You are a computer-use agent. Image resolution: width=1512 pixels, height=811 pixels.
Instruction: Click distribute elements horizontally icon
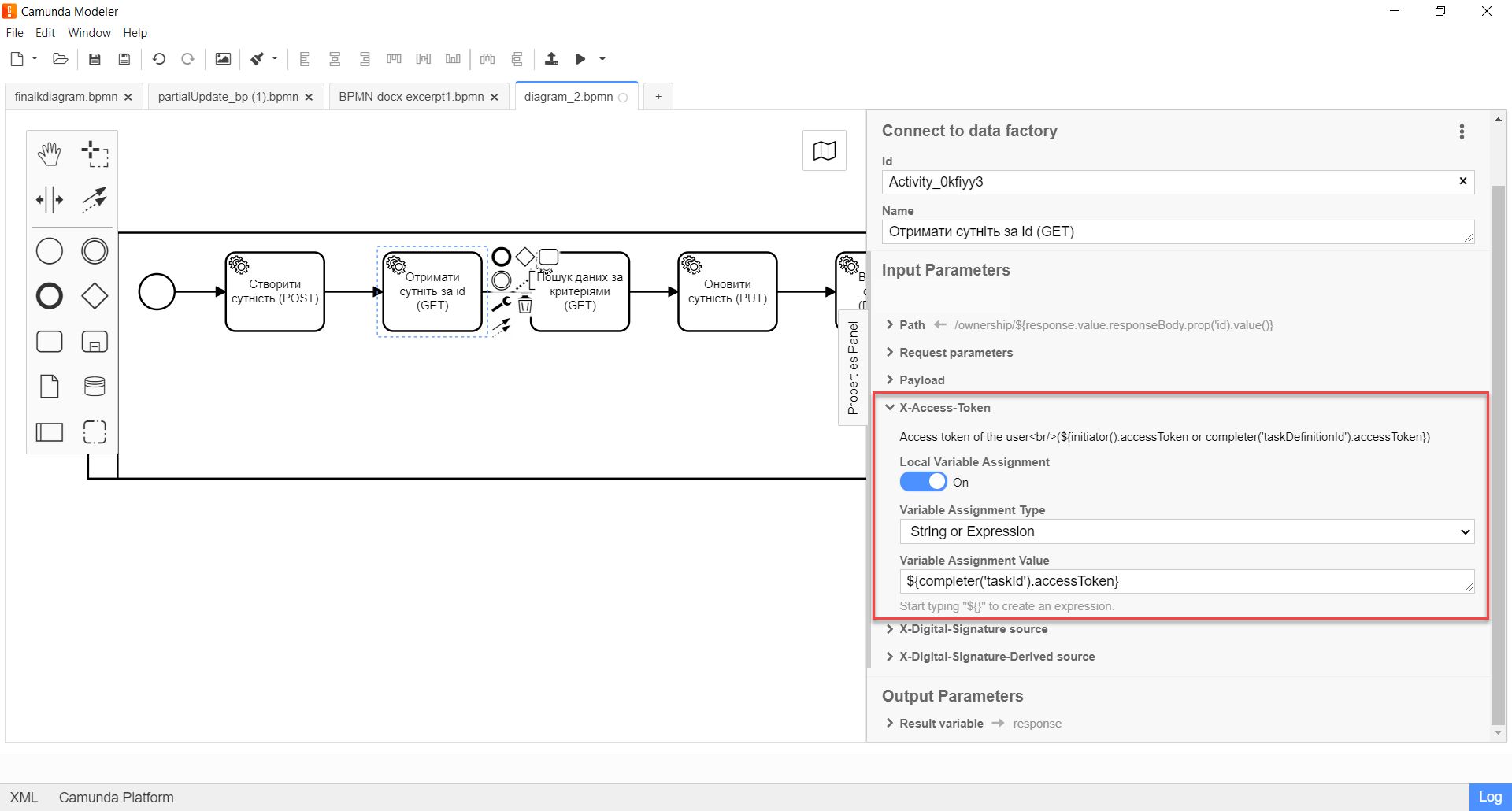coord(487,59)
